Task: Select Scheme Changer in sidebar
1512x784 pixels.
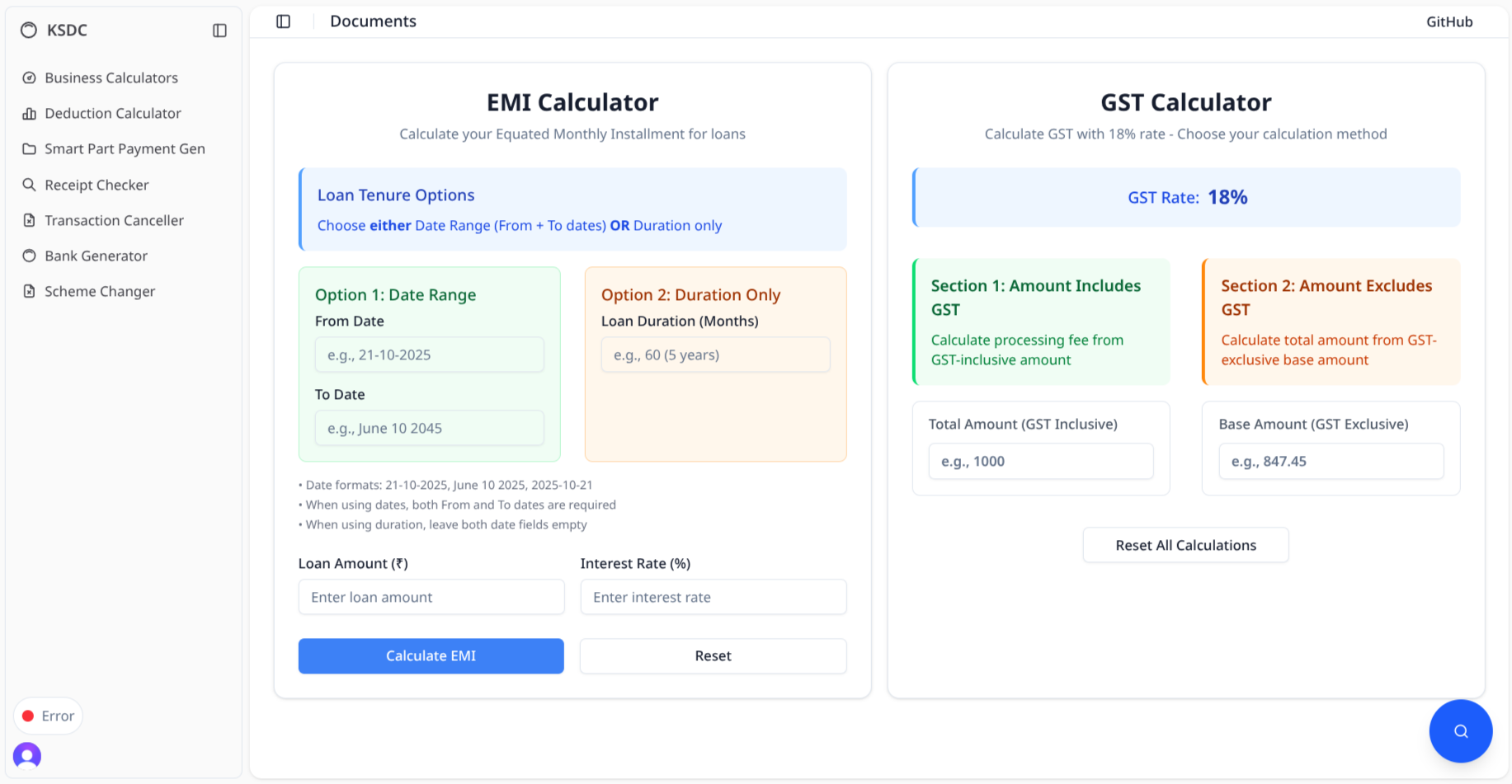Action: point(124,291)
